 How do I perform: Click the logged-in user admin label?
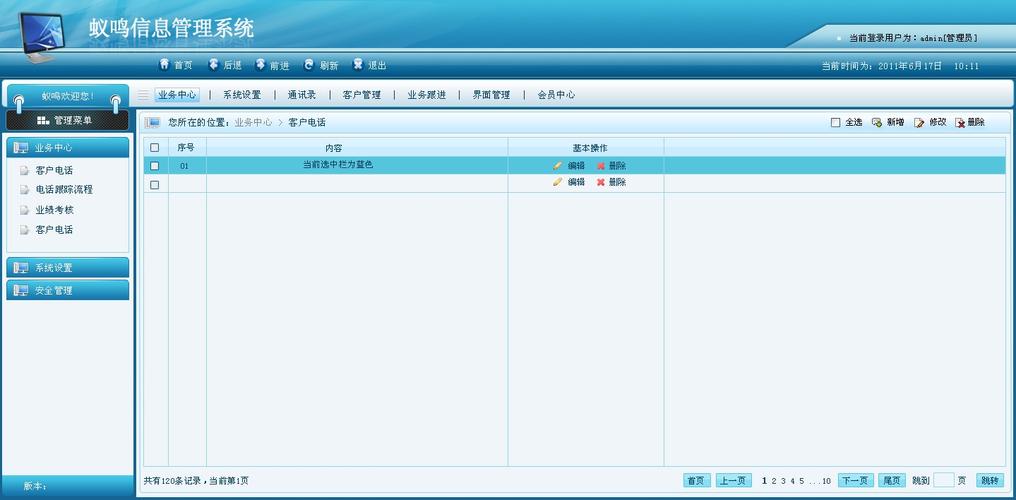tap(913, 38)
